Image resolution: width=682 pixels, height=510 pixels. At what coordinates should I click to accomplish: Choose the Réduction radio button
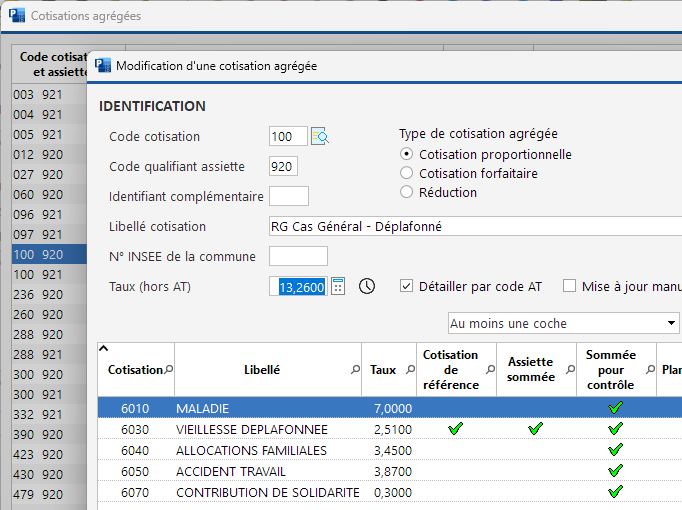[x=406, y=192]
